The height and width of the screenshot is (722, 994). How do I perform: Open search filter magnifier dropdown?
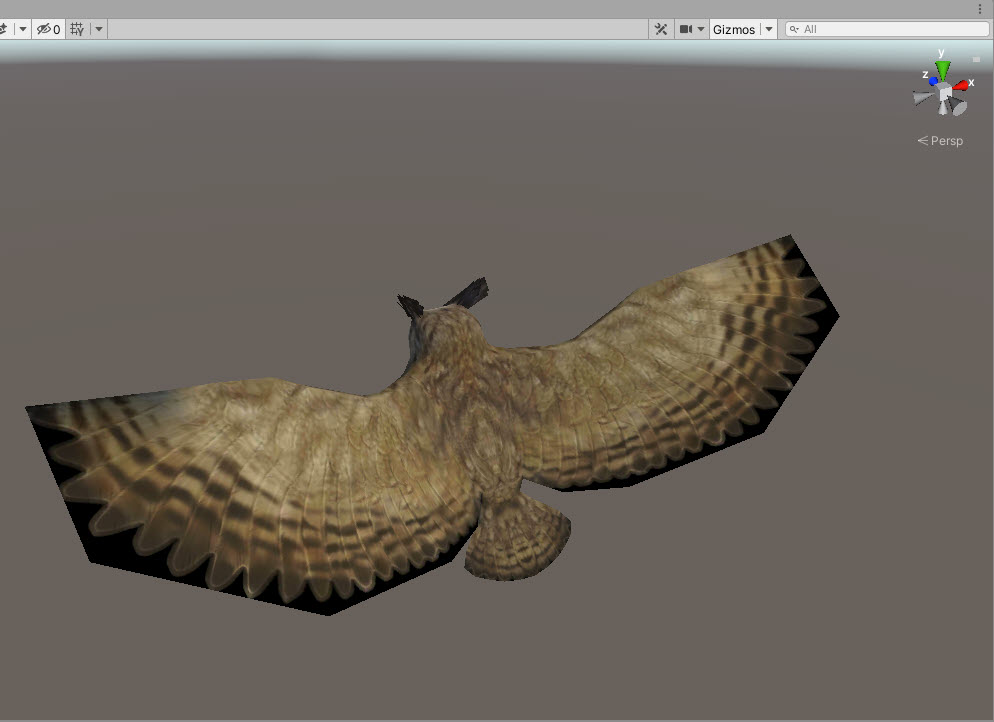[794, 29]
